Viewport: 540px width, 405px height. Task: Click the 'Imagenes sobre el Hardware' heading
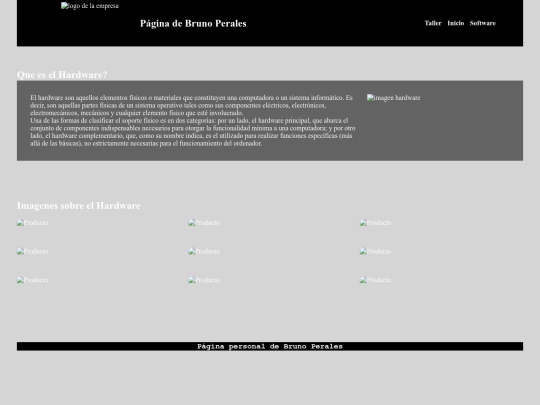79,206
